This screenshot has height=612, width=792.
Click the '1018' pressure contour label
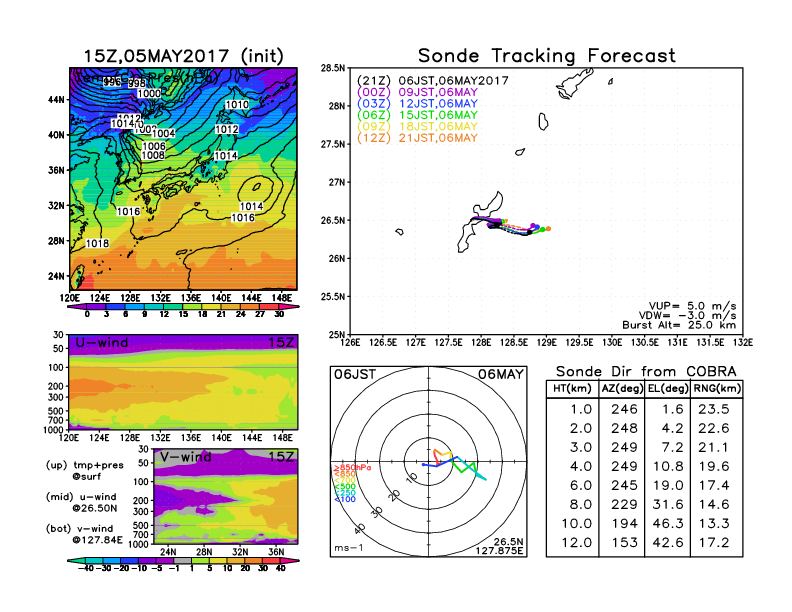pyautogui.click(x=97, y=244)
